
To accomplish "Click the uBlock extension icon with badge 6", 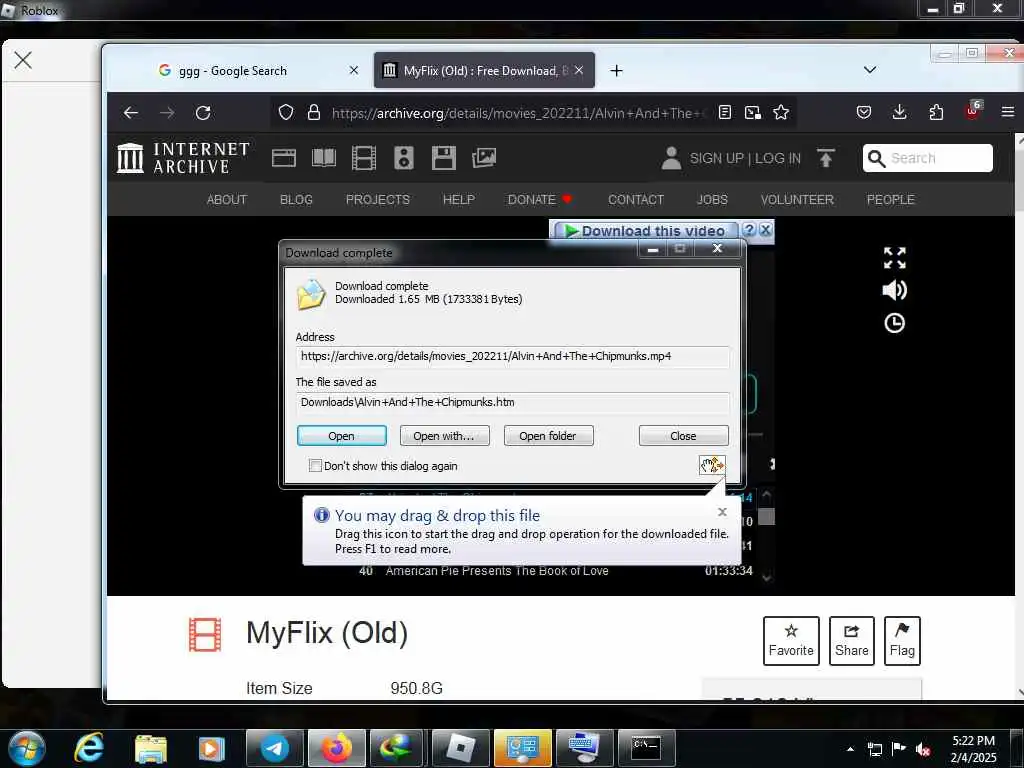I will click(972, 110).
